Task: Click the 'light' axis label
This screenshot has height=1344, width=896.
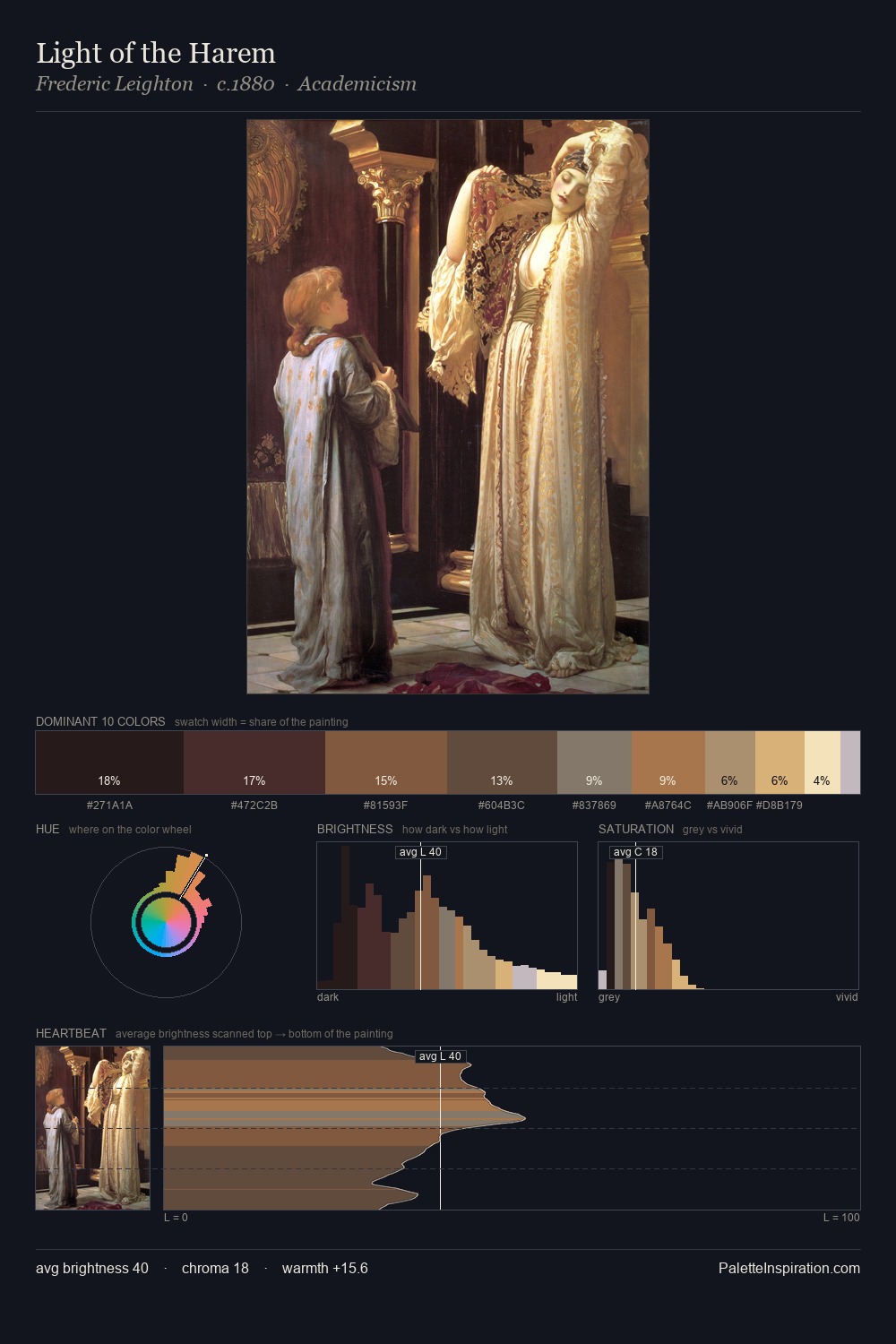Action: pyautogui.click(x=566, y=997)
